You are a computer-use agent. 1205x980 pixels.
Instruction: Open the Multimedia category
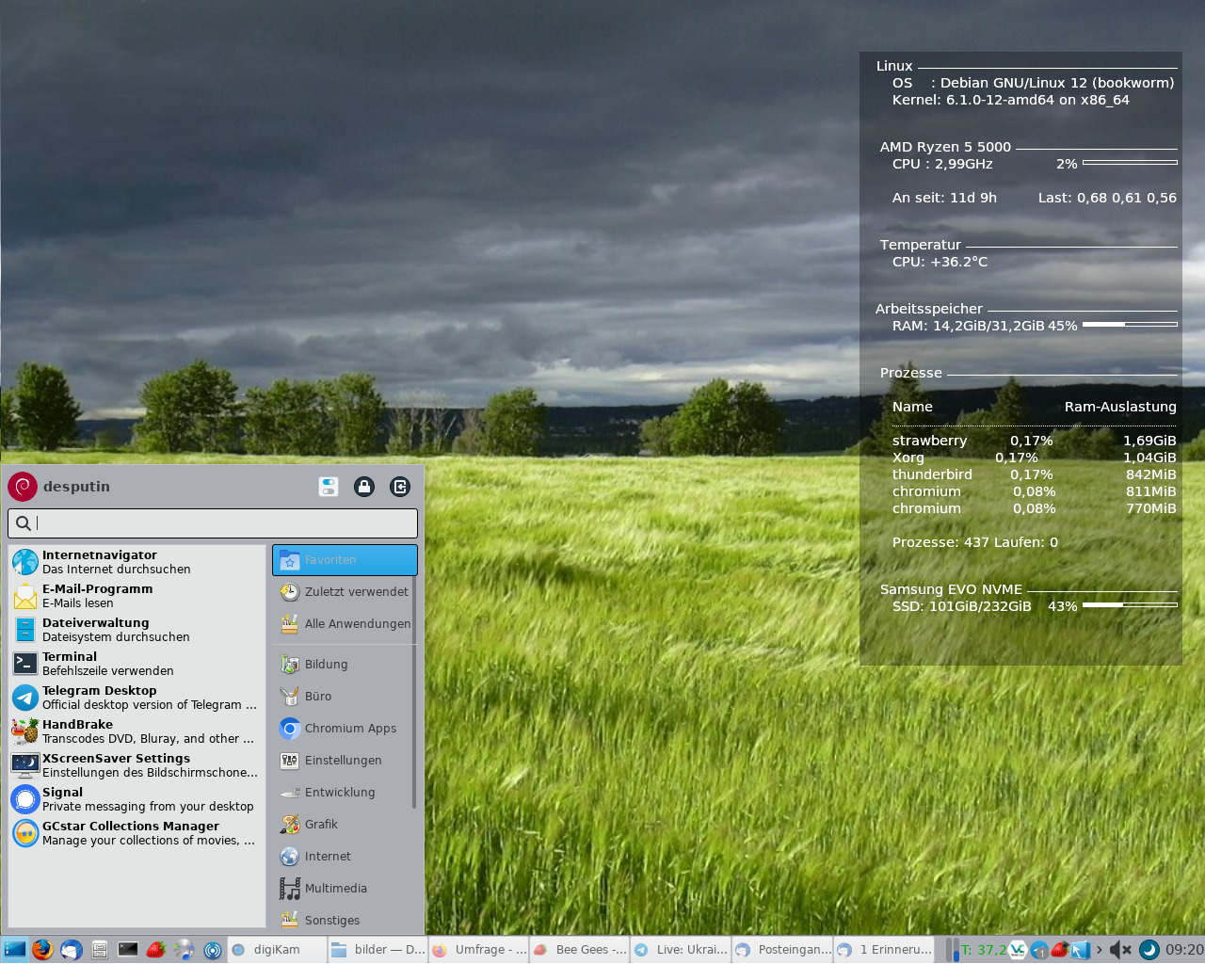(x=345, y=889)
